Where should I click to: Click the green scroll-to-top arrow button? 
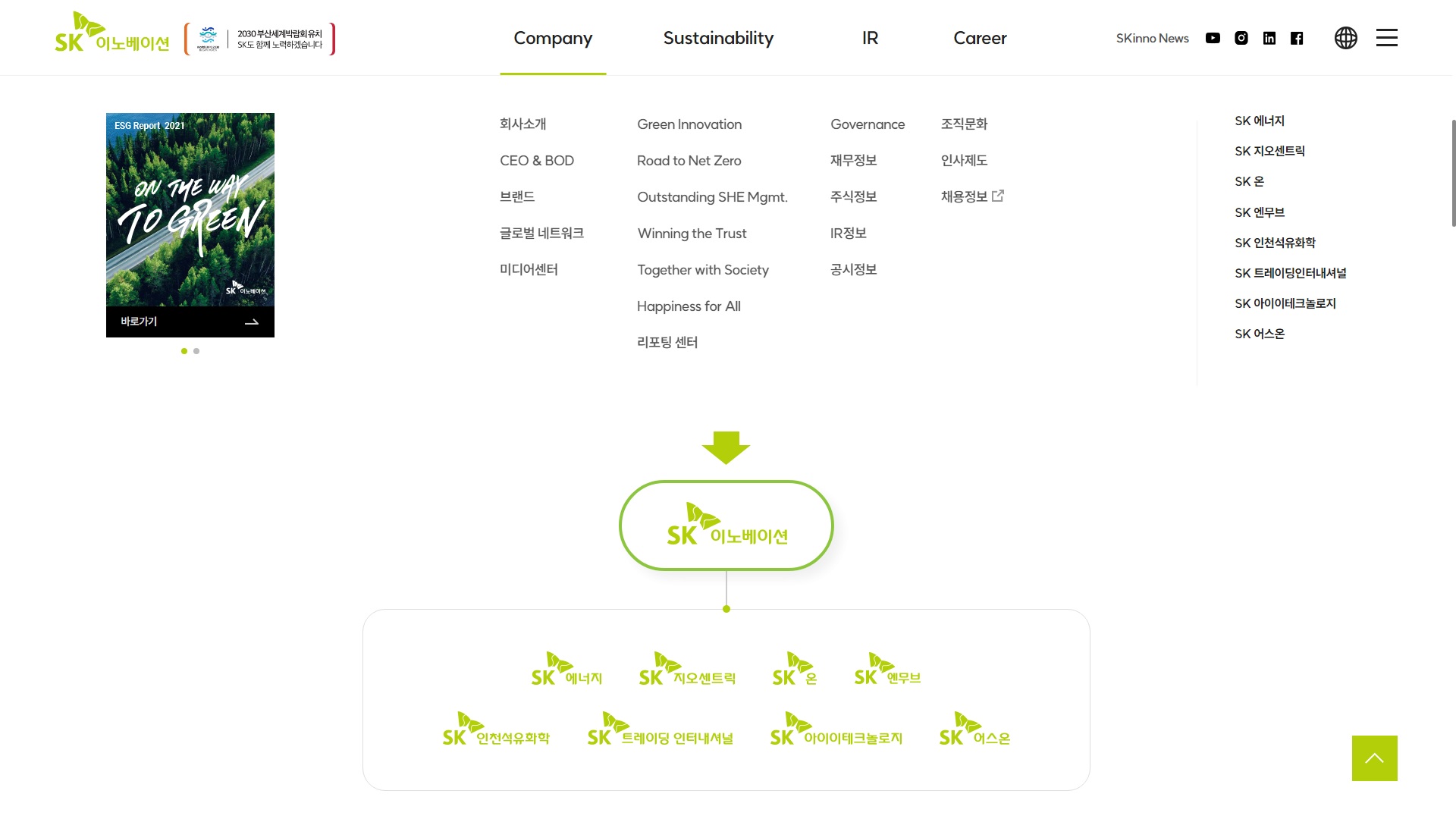(1374, 758)
